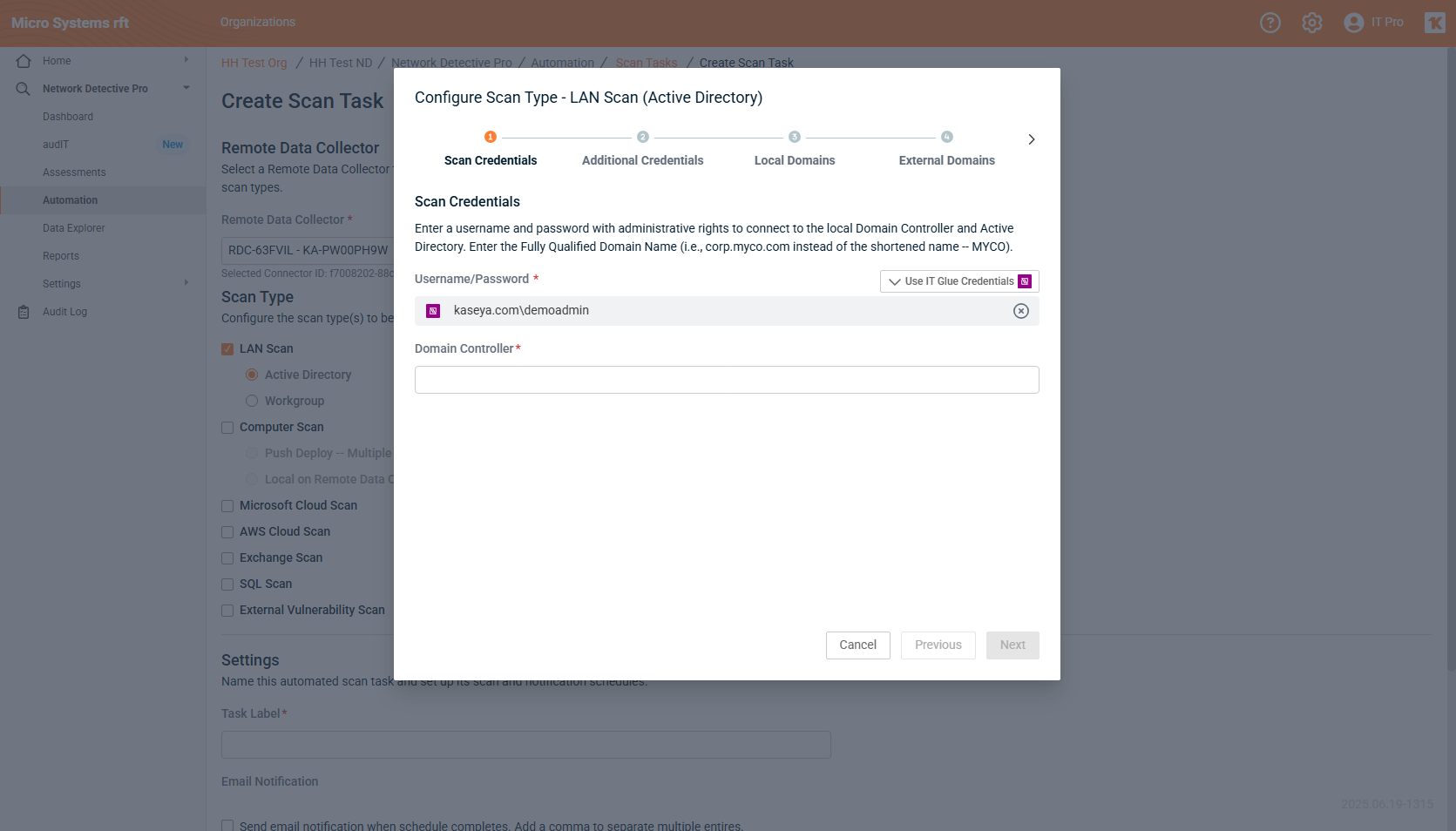1456x831 pixels.
Task: Open the HH Test Org breadcrumb link
Action: 254,63
